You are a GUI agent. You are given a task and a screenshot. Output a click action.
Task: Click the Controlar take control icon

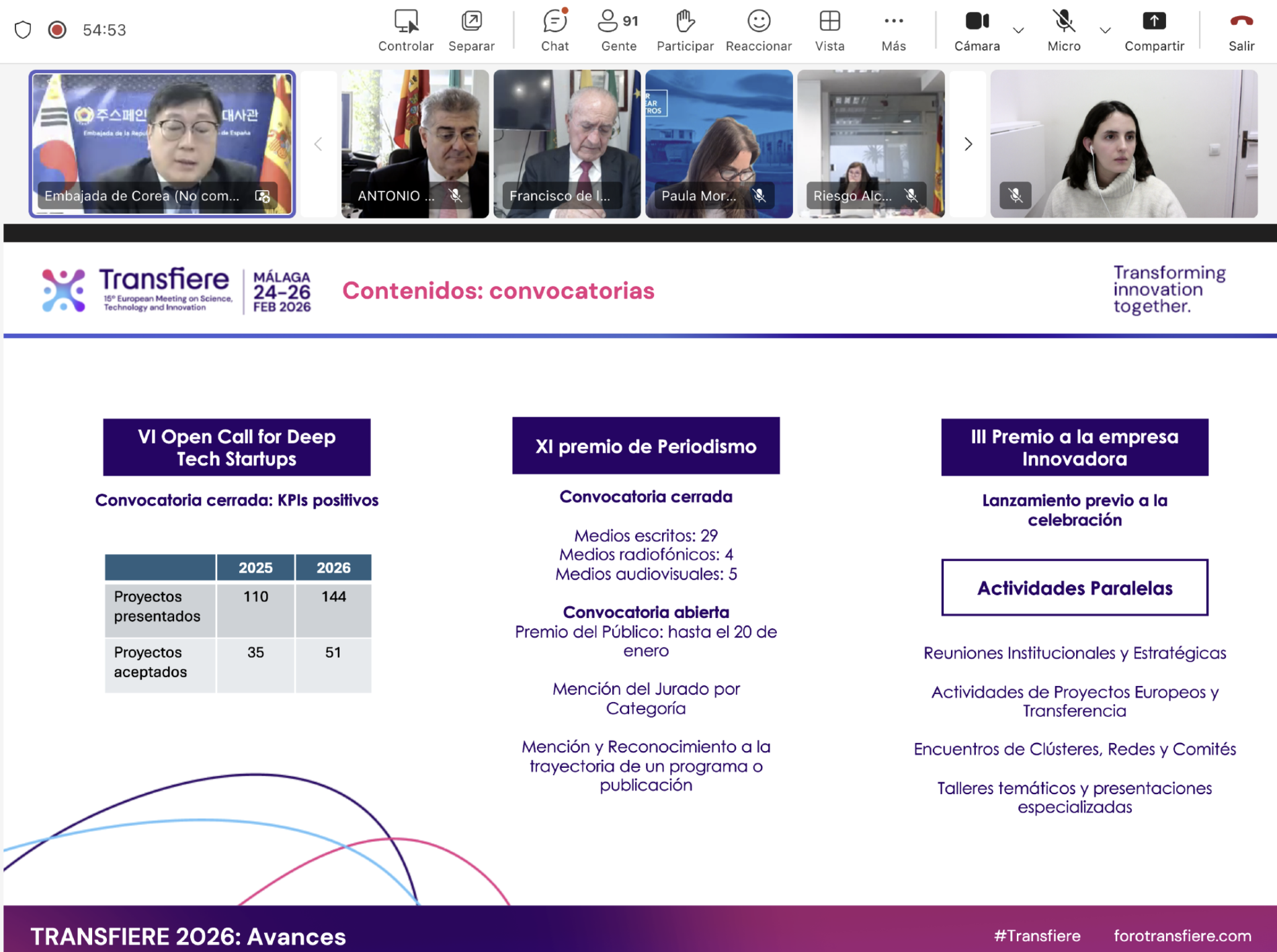[x=405, y=30]
